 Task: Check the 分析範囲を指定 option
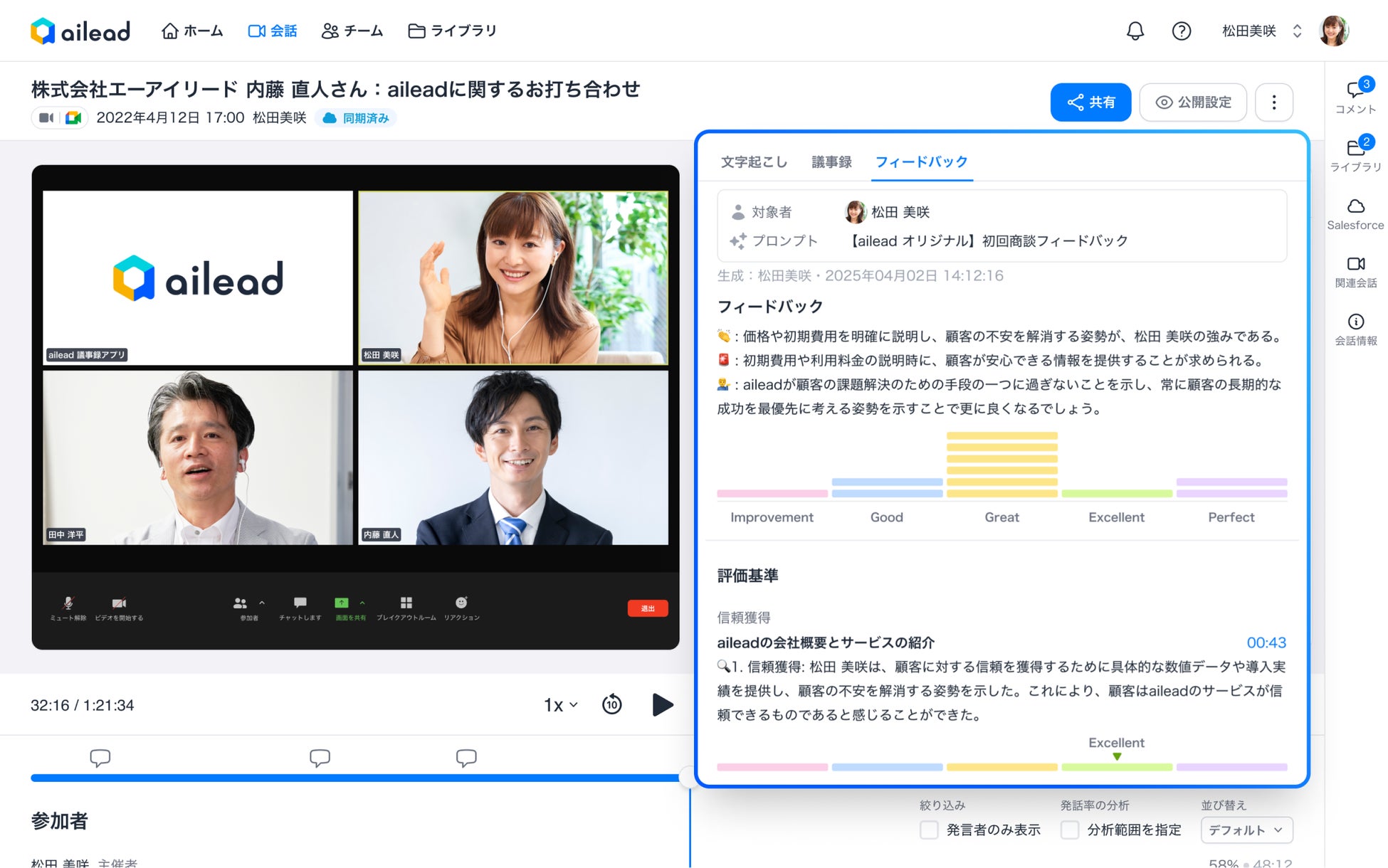[1069, 830]
